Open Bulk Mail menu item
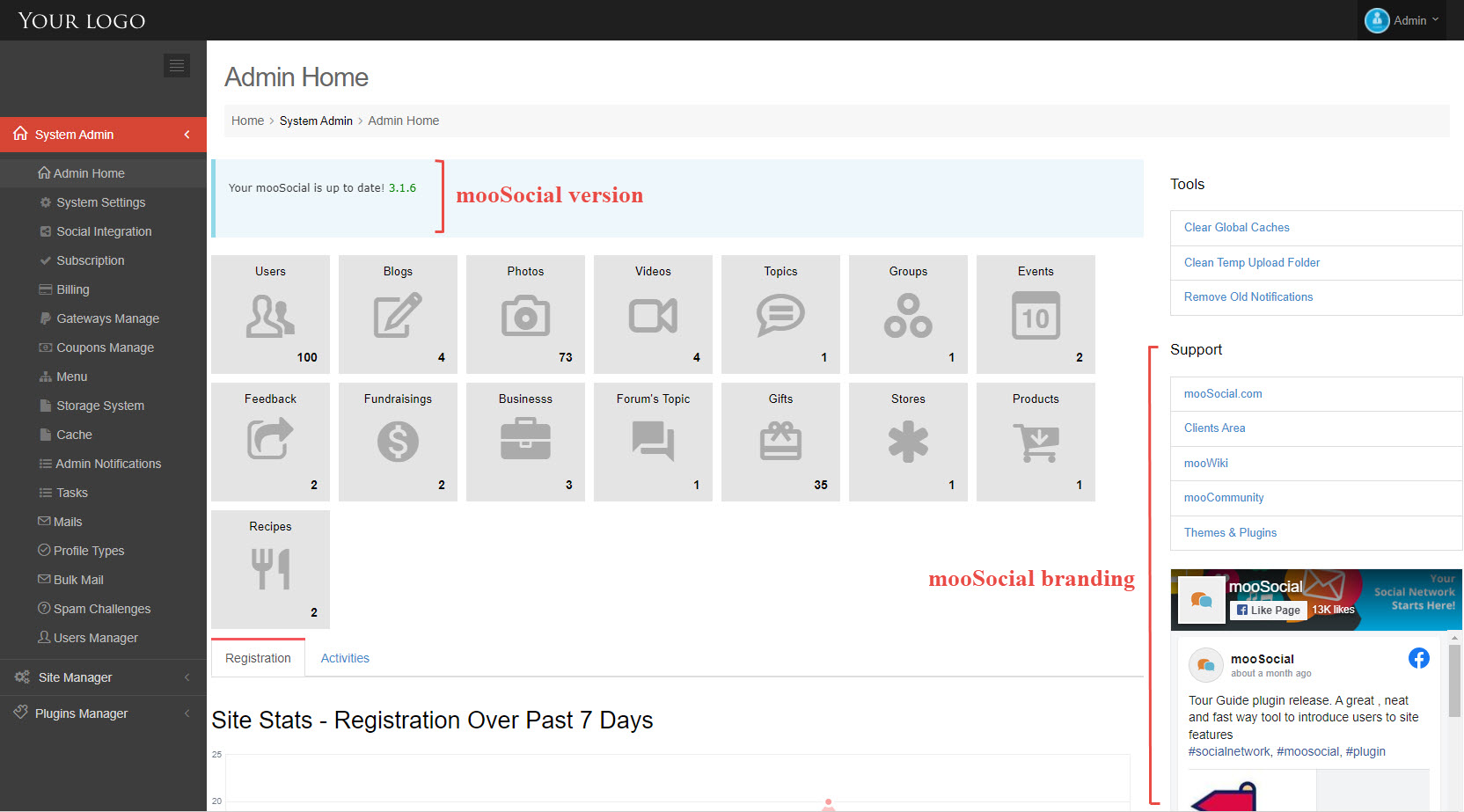The image size is (1464, 812). (x=103, y=580)
